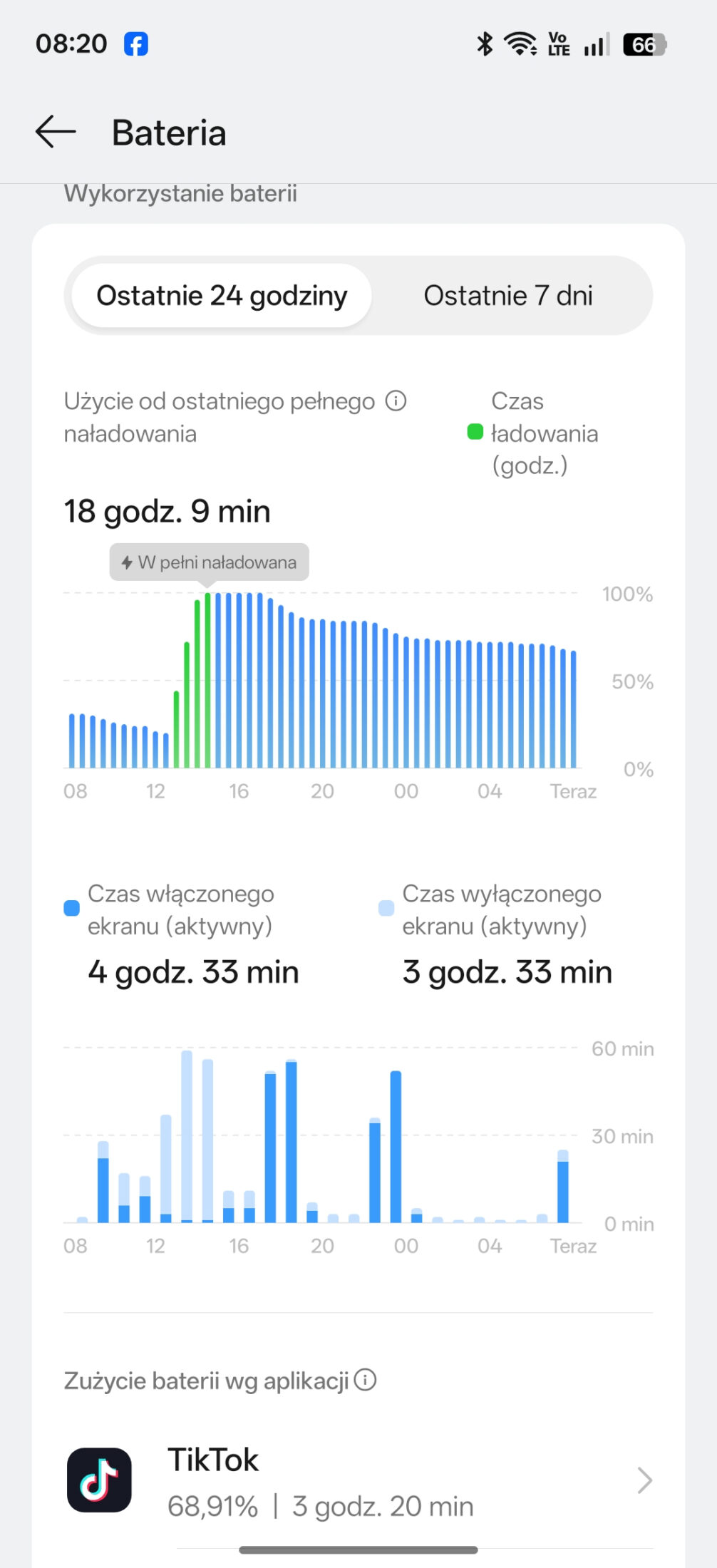Open the TikTok app icon
717x1568 pixels.
99,1480
